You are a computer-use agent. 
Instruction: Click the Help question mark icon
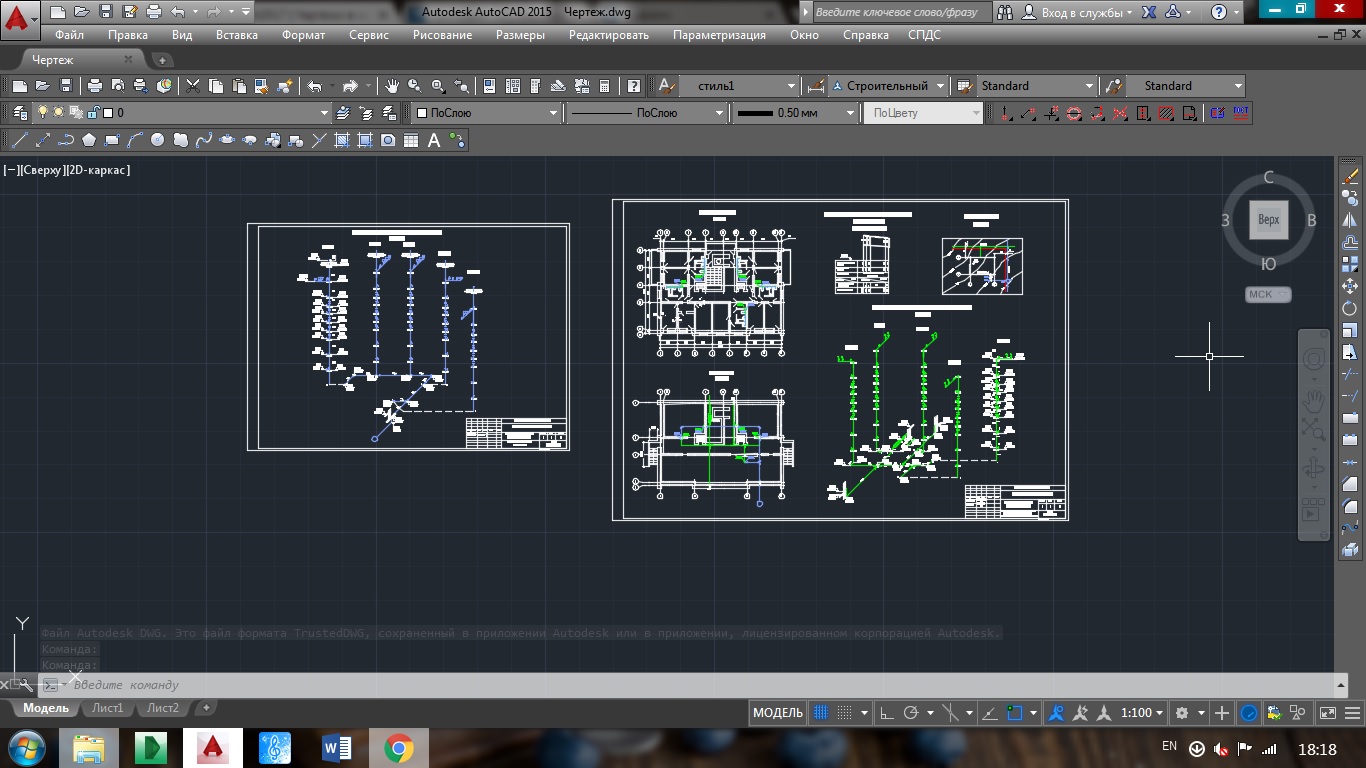633,86
